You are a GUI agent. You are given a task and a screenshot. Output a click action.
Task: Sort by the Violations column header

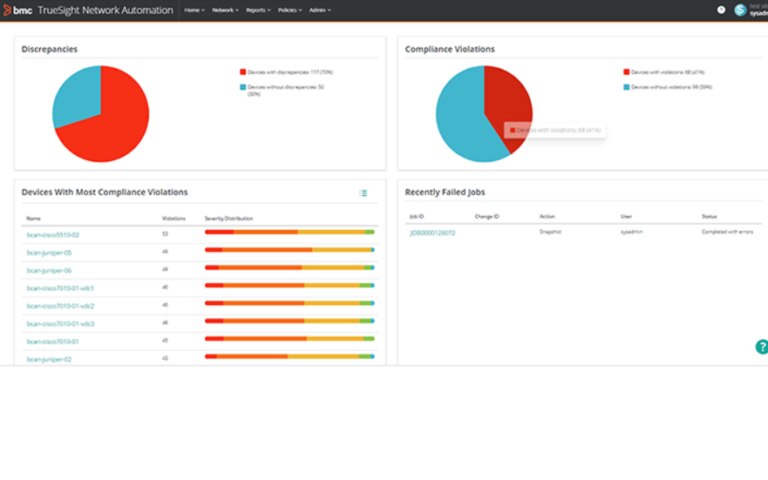tap(174, 217)
